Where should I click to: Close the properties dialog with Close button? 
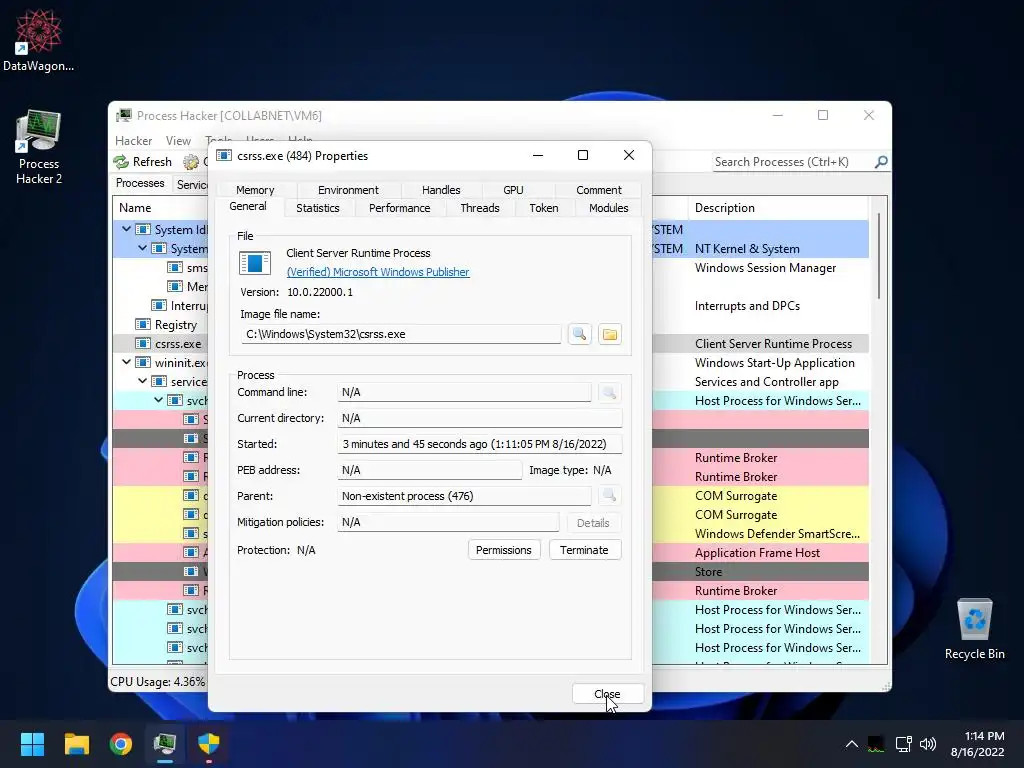coord(607,694)
